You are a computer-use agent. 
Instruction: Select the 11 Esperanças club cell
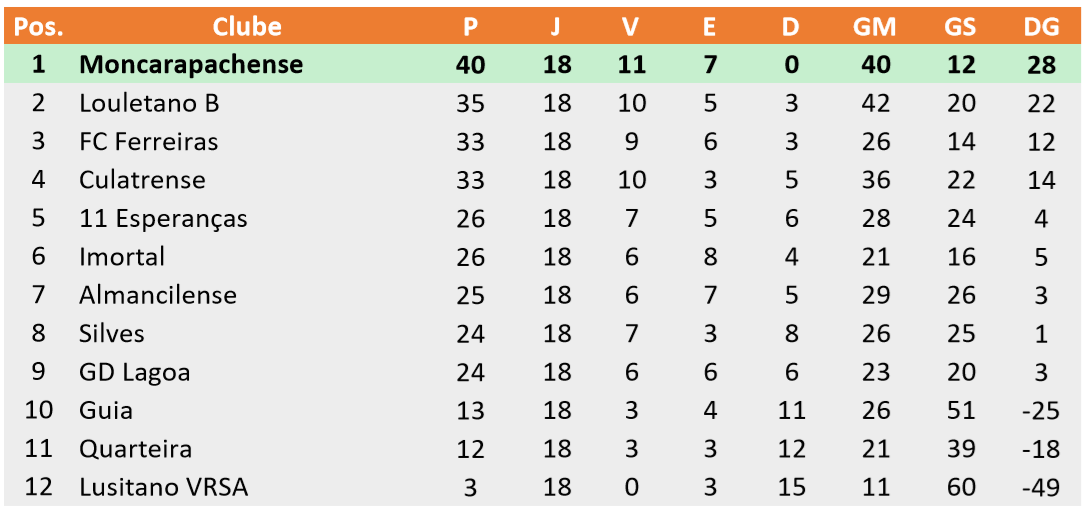pyautogui.click(x=163, y=219)
